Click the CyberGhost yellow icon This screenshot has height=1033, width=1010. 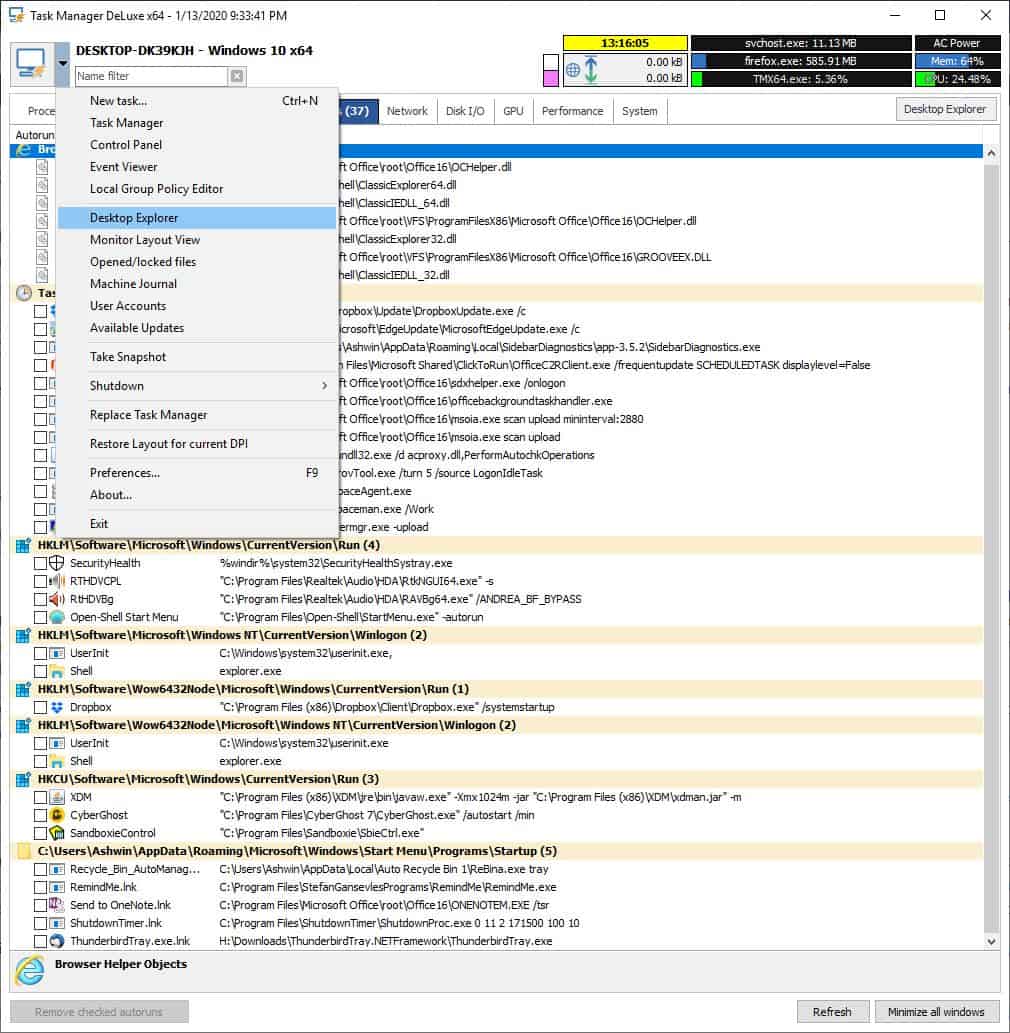(57, 815)
